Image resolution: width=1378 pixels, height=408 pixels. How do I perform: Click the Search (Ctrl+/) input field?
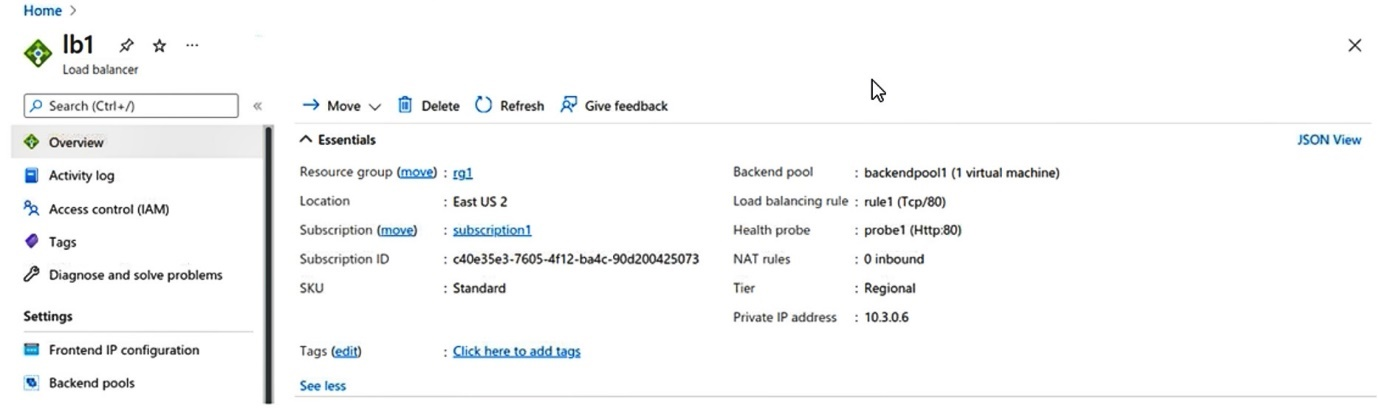[x=131, y=106]
